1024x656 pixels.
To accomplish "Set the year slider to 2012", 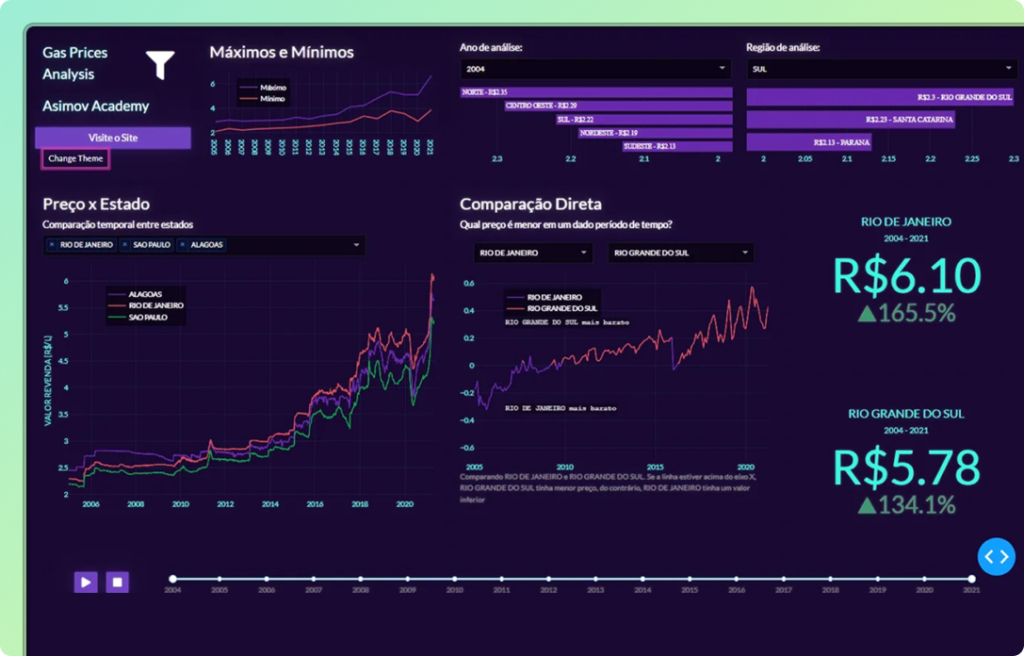I will 549,579.
